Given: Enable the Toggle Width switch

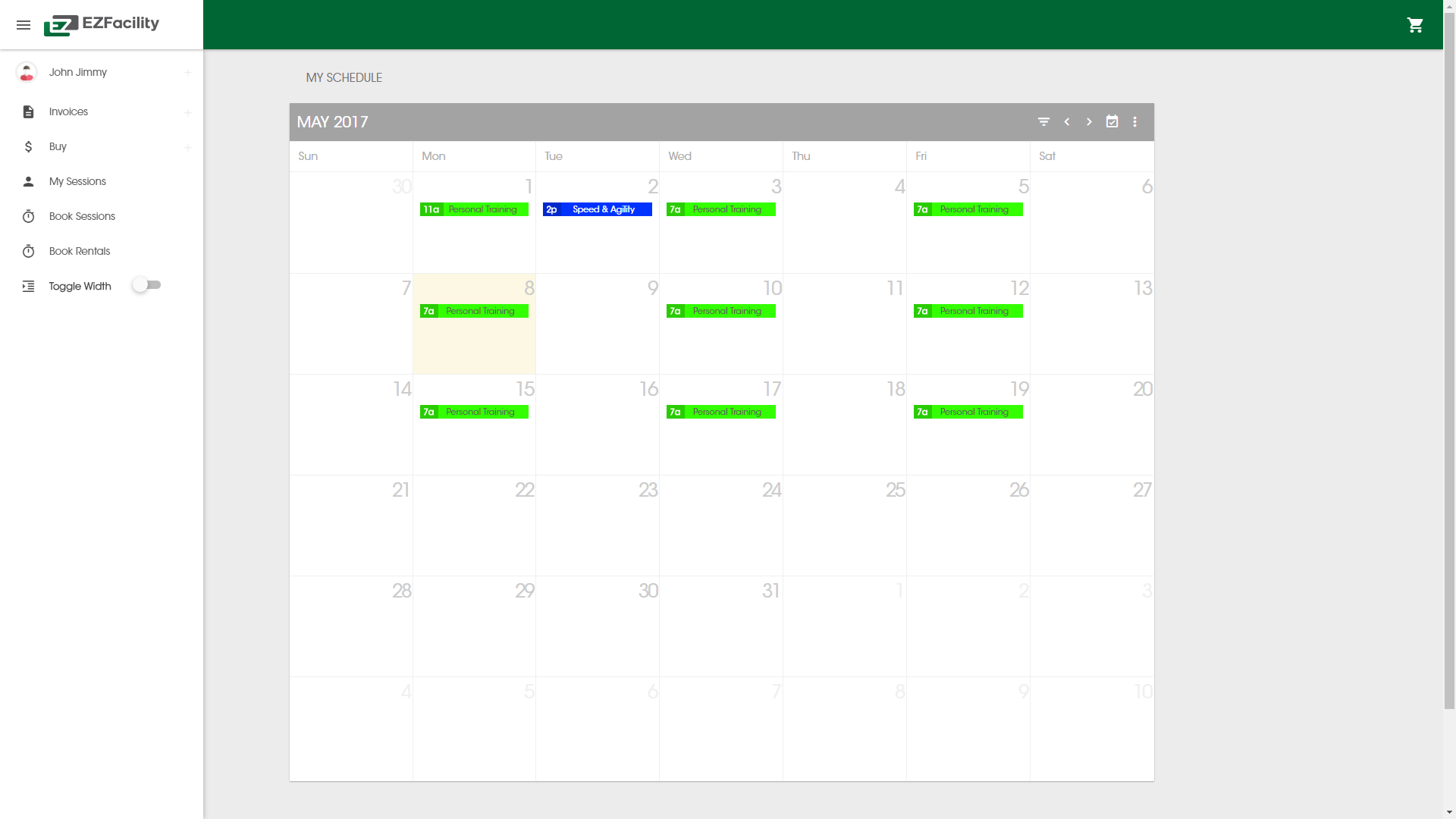Looking at the screenshot, I should [x=146, y=285].
